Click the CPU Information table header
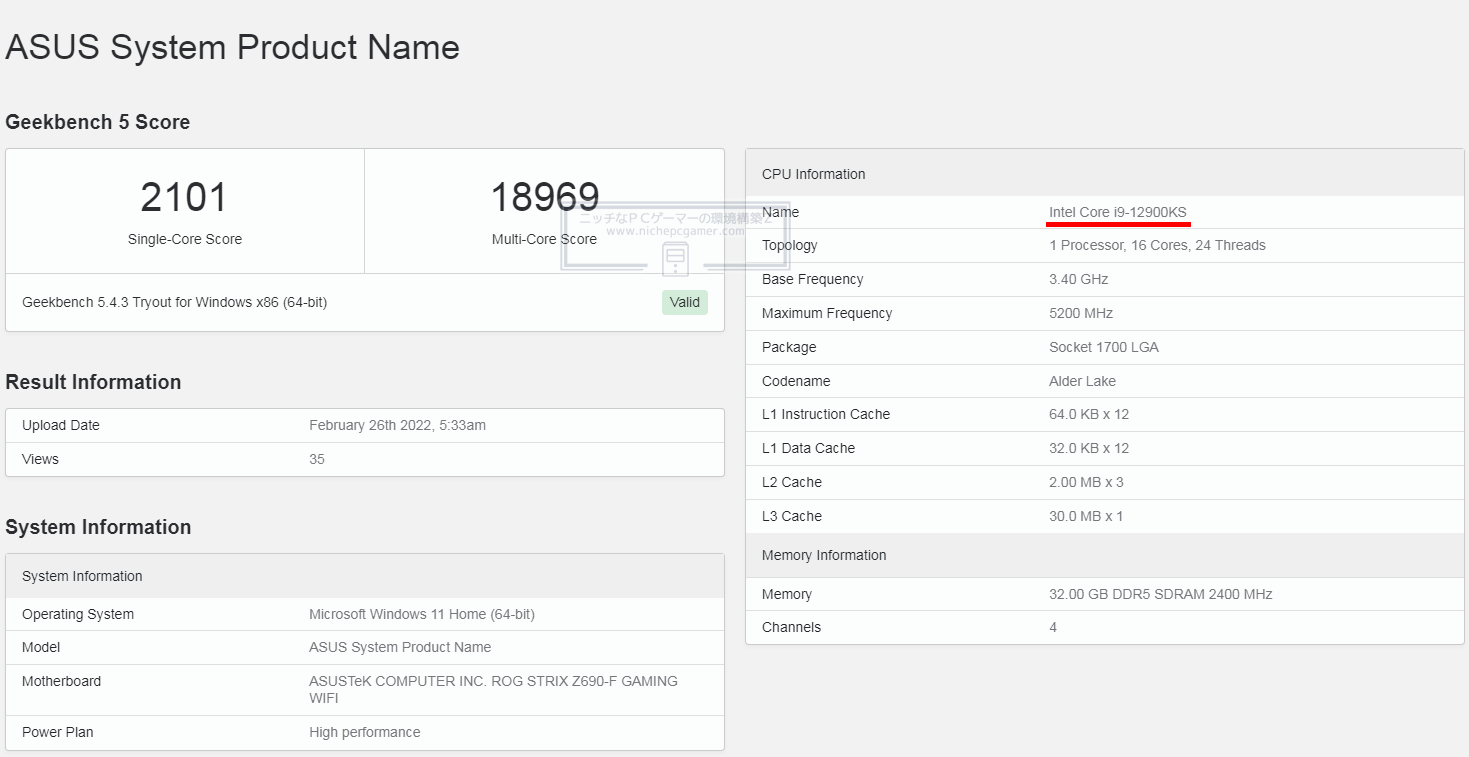Screen dimensions: 1469x757 click(813, 174)
